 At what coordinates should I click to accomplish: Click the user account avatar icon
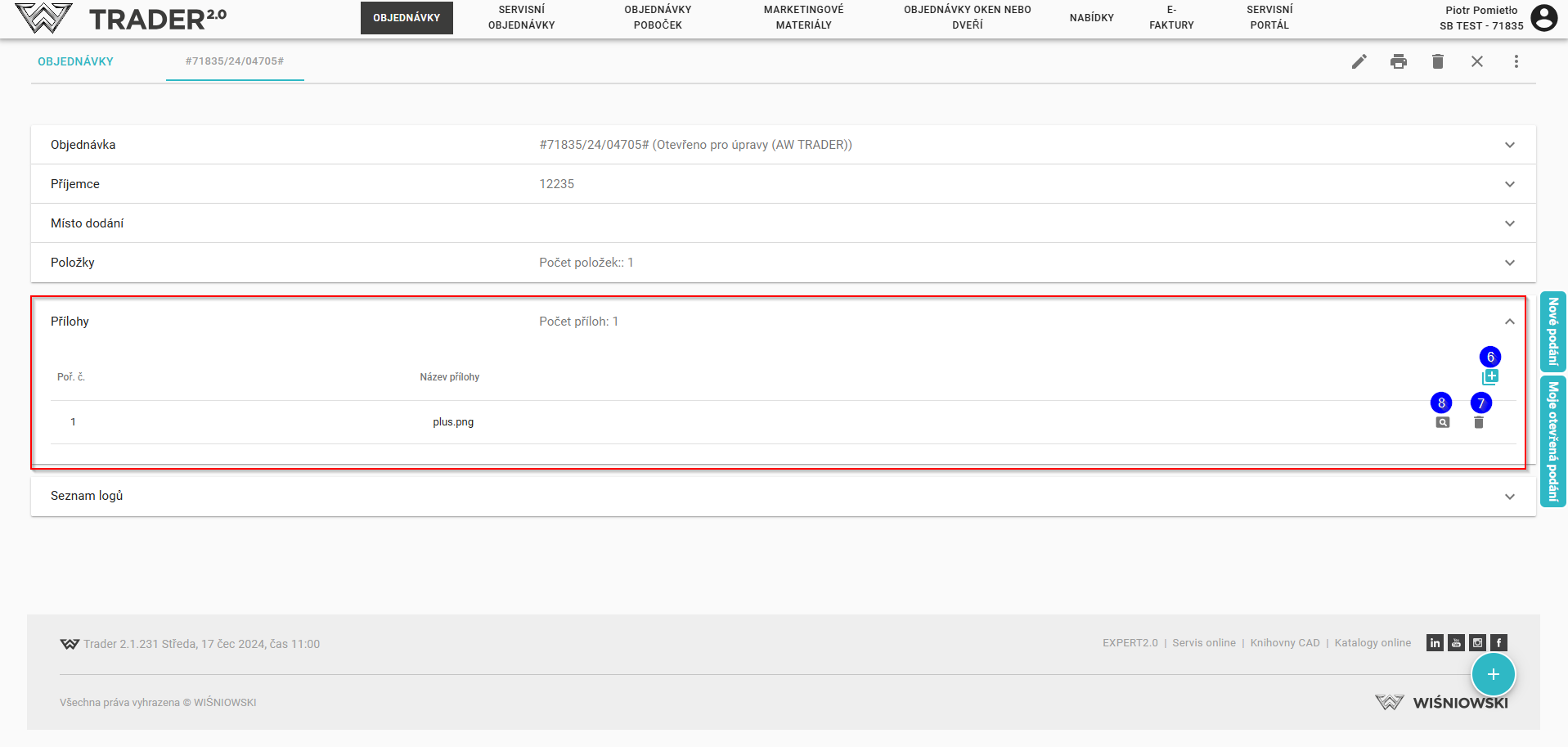(x=1543, y=18)
